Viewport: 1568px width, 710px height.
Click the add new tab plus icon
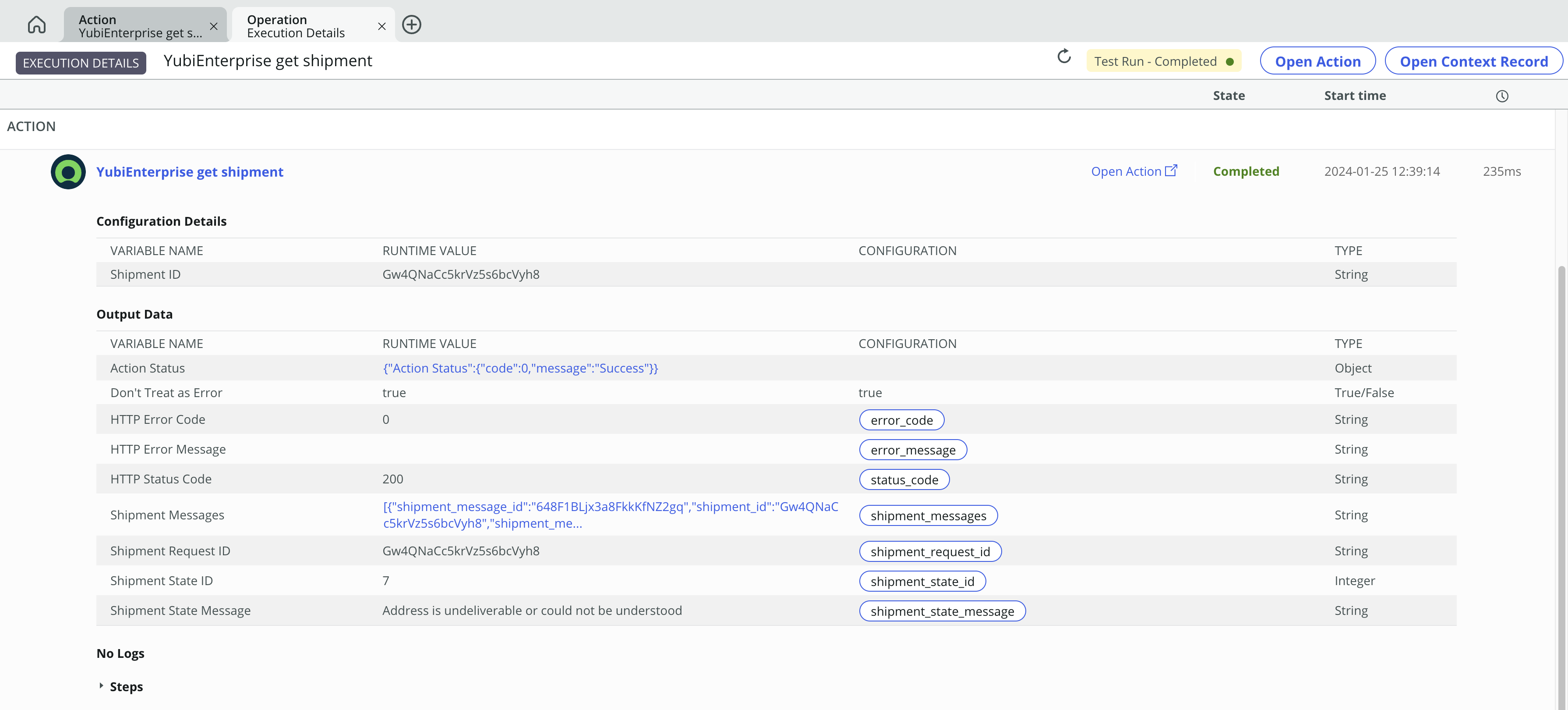(x=411, y=24)
